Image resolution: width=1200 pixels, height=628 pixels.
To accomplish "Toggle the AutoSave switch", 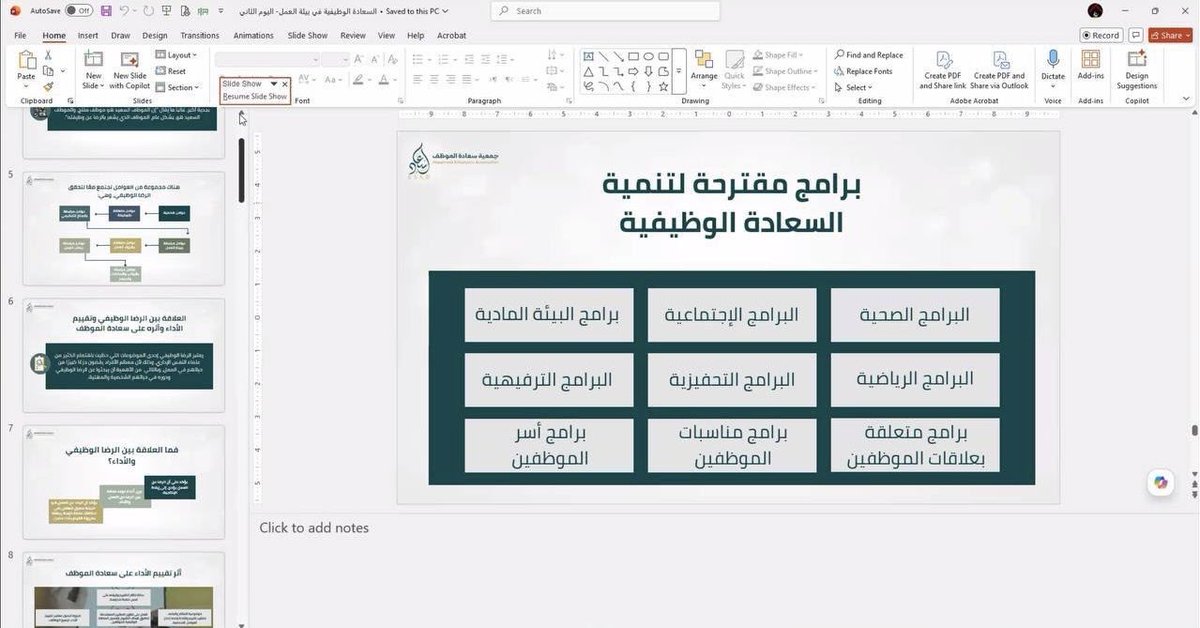I will (79, 11).
